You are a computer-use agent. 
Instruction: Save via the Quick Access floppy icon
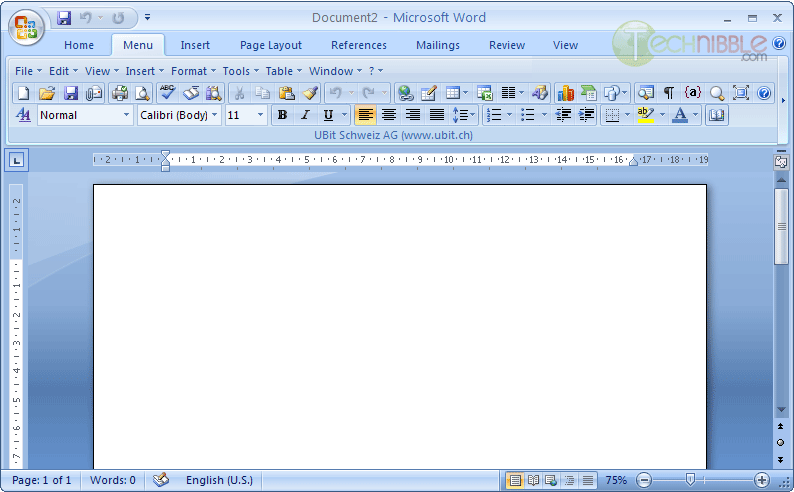pyautogui.click(x=64, y=18)
